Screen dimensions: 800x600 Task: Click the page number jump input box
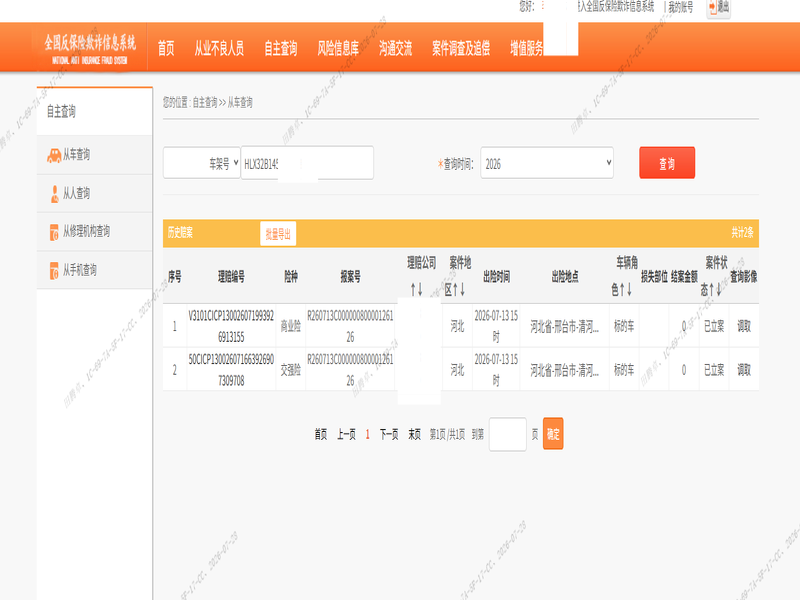(x=508, y=434)
